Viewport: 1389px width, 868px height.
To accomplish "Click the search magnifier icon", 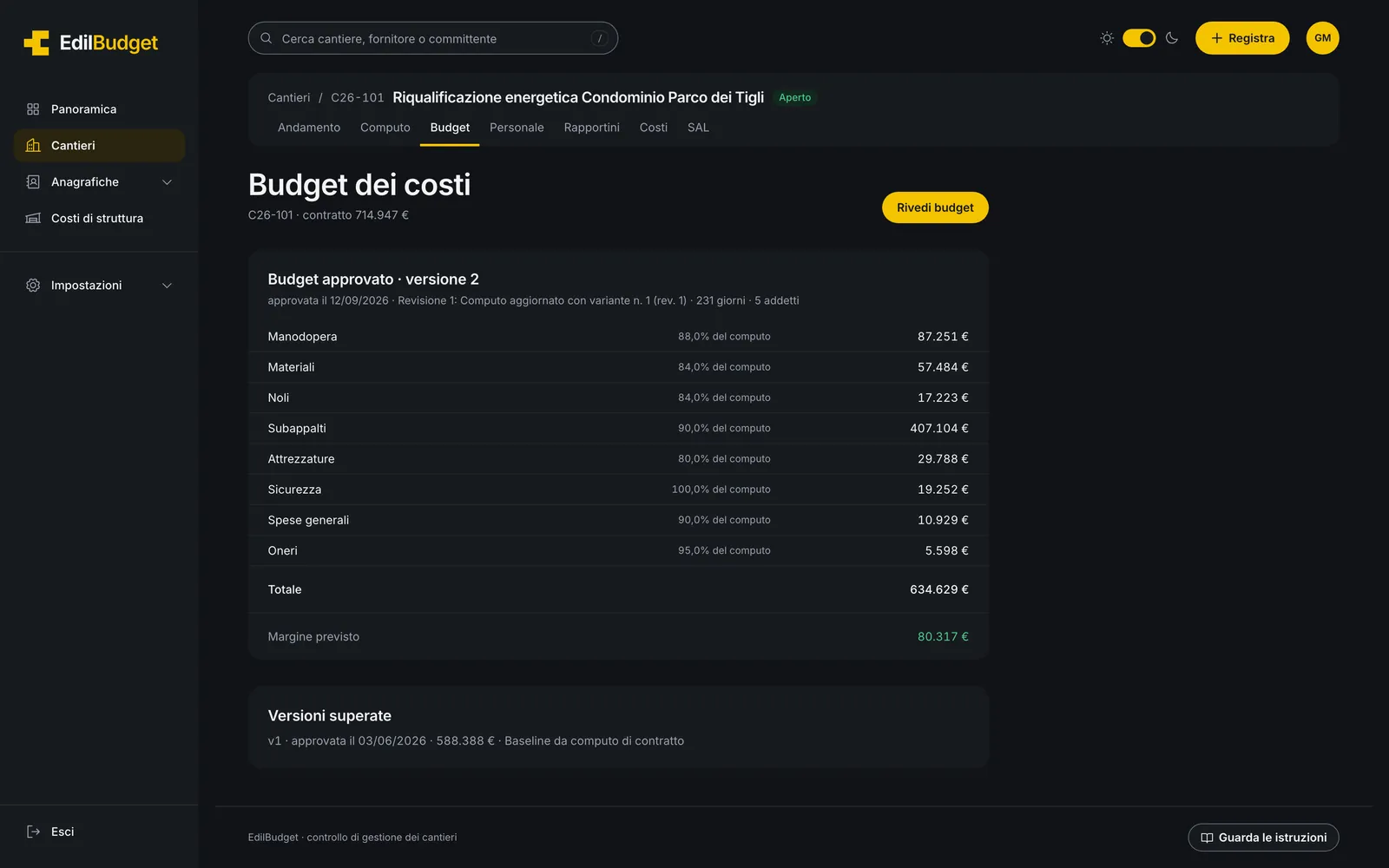I will point(267,38).
